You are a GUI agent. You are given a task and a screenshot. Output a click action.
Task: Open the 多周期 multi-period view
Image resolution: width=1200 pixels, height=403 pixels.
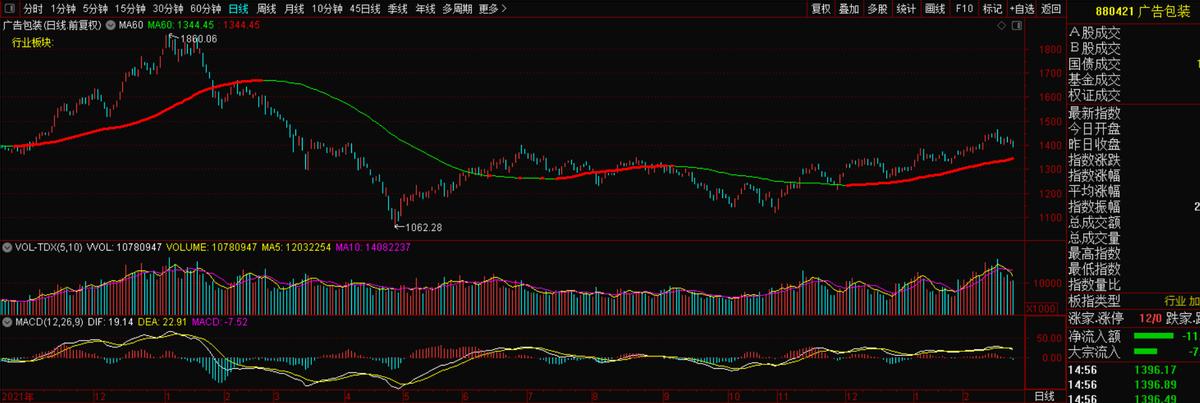click(456, 8)
